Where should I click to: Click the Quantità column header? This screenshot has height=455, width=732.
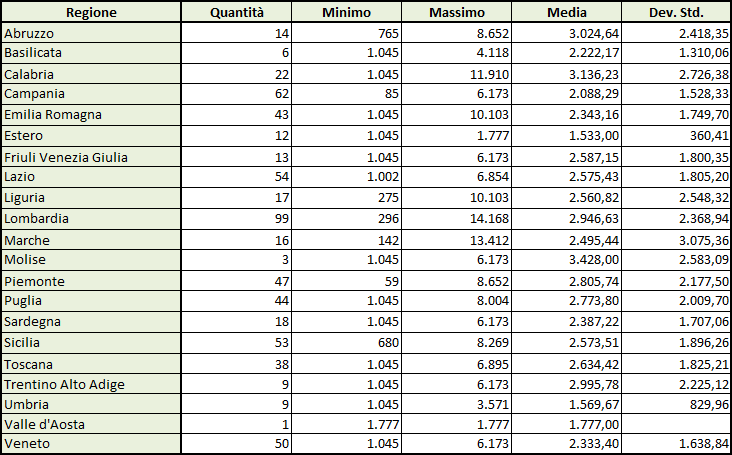[x=236, y=12]
